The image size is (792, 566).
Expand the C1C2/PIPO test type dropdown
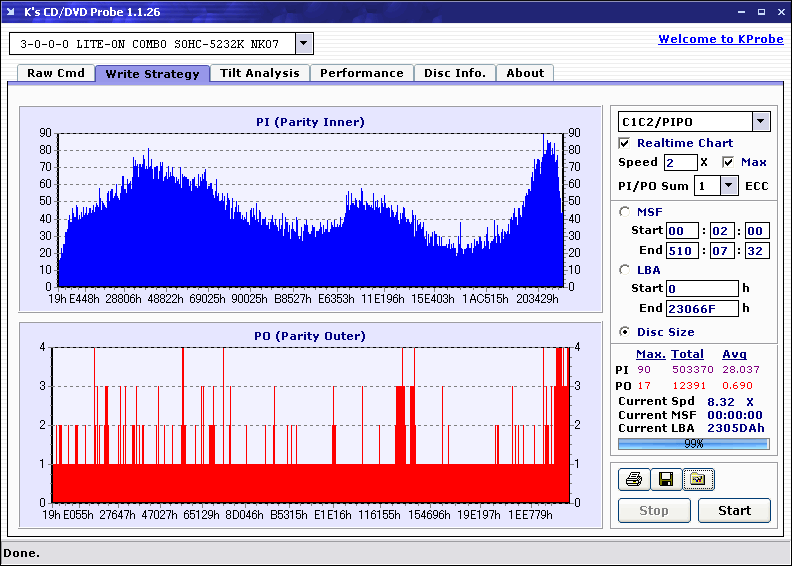pyautogui.click(x=760, y=121)
